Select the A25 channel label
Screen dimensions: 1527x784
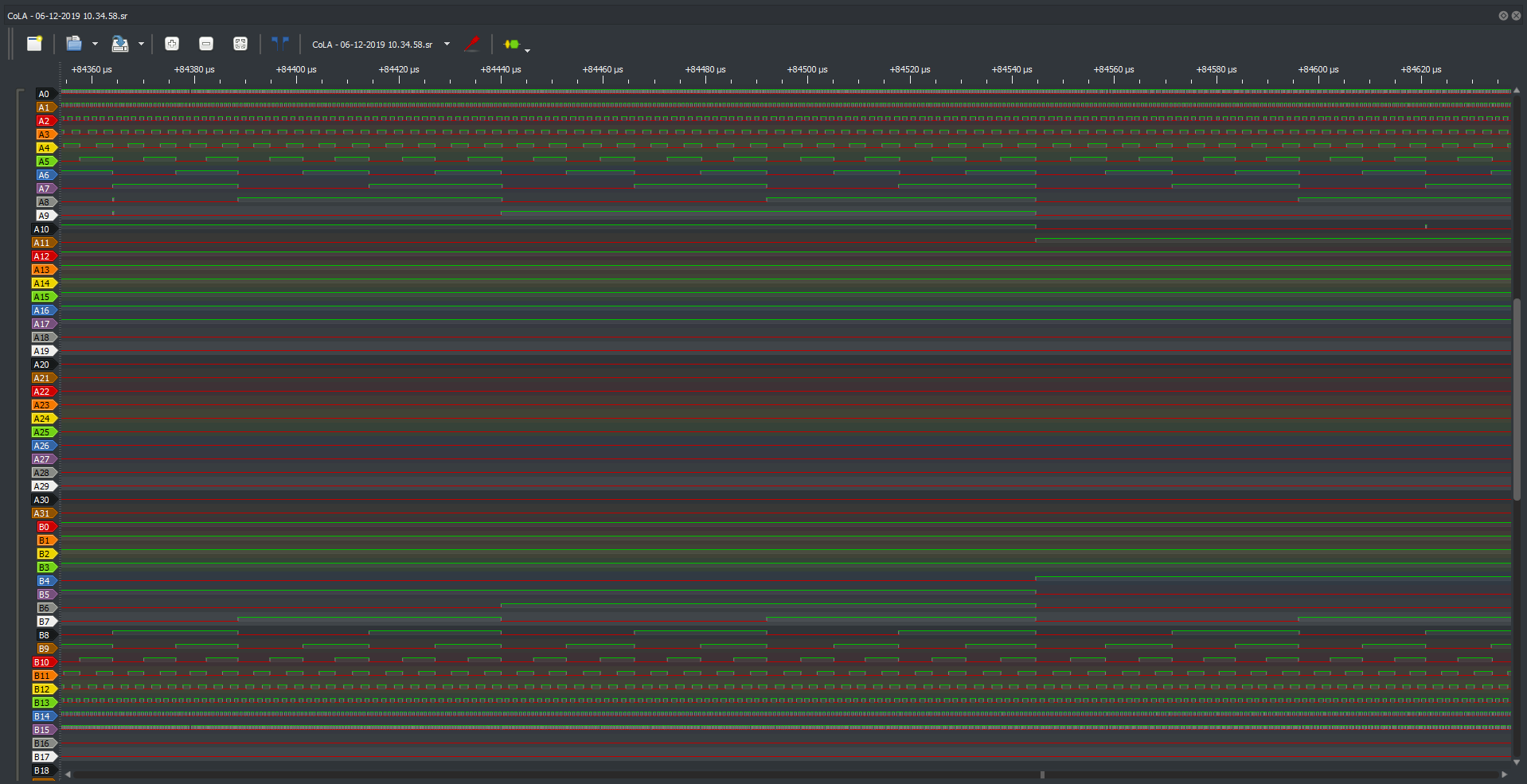click(44, 432)
